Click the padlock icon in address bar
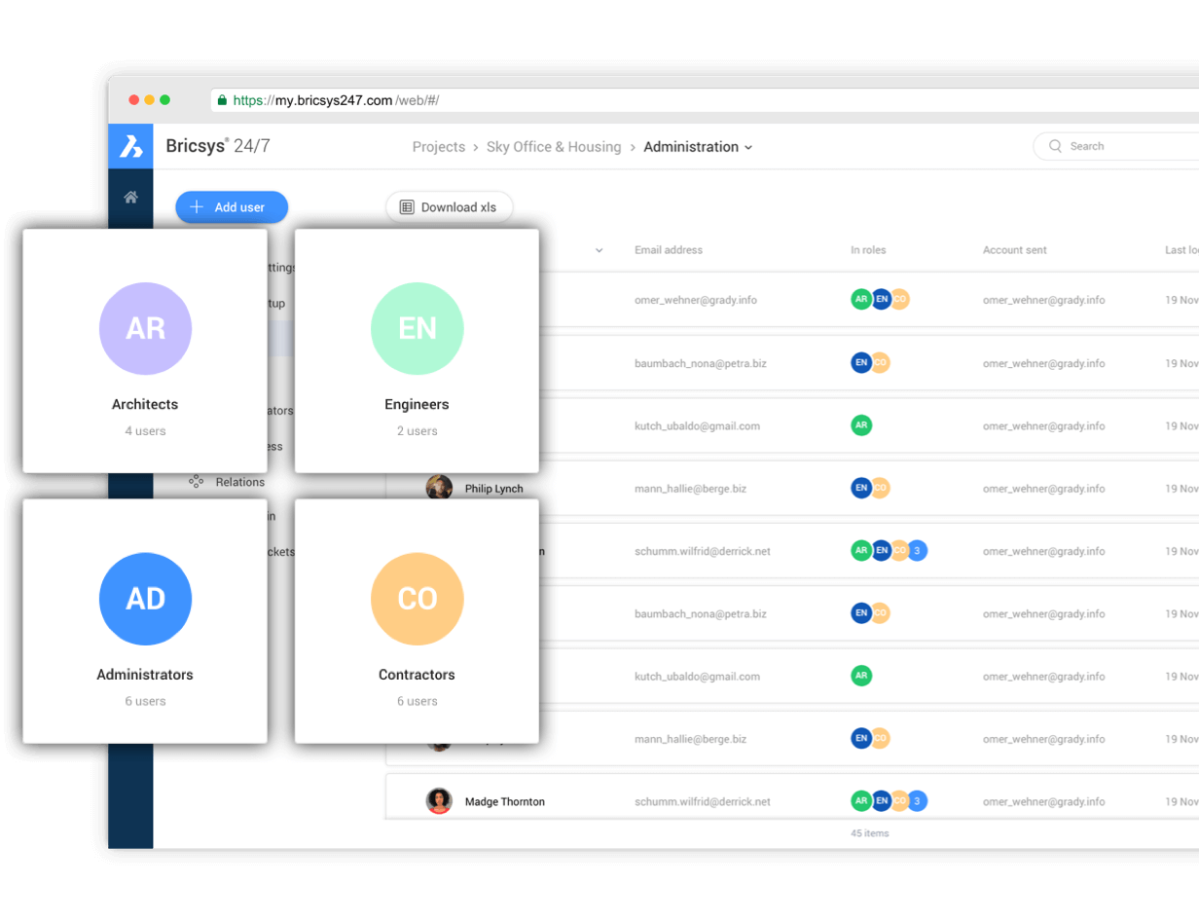 pos(222,100)
